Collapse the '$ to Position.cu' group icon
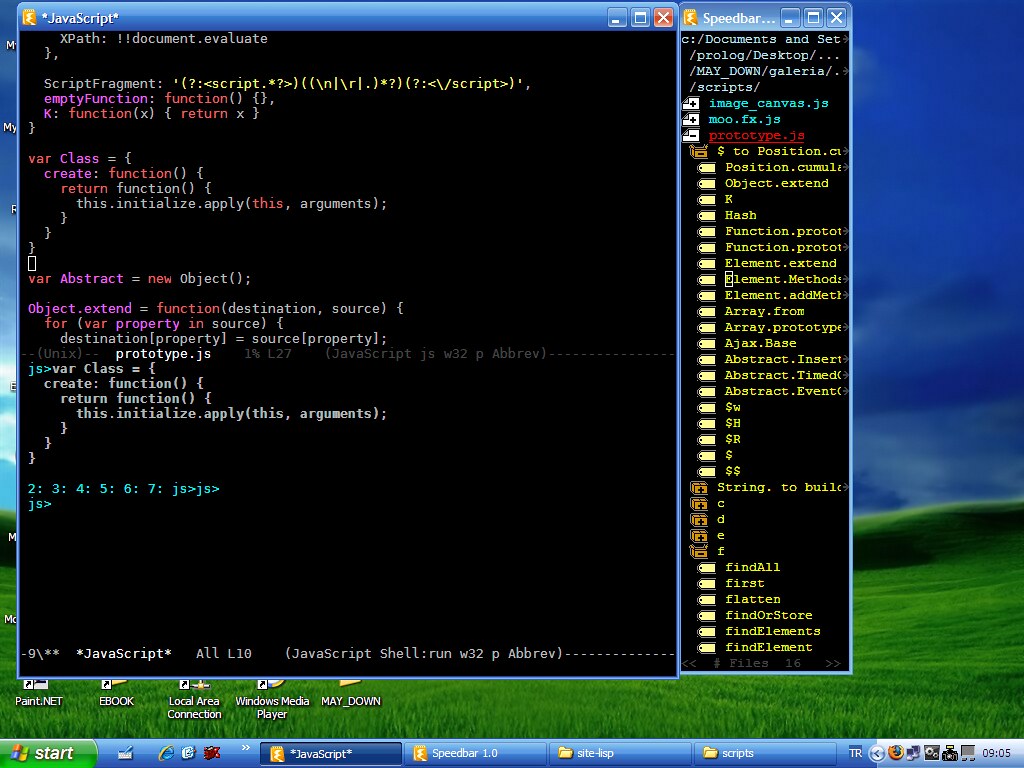The width and height of the screenshot is (1024, 768). (699, 151)
